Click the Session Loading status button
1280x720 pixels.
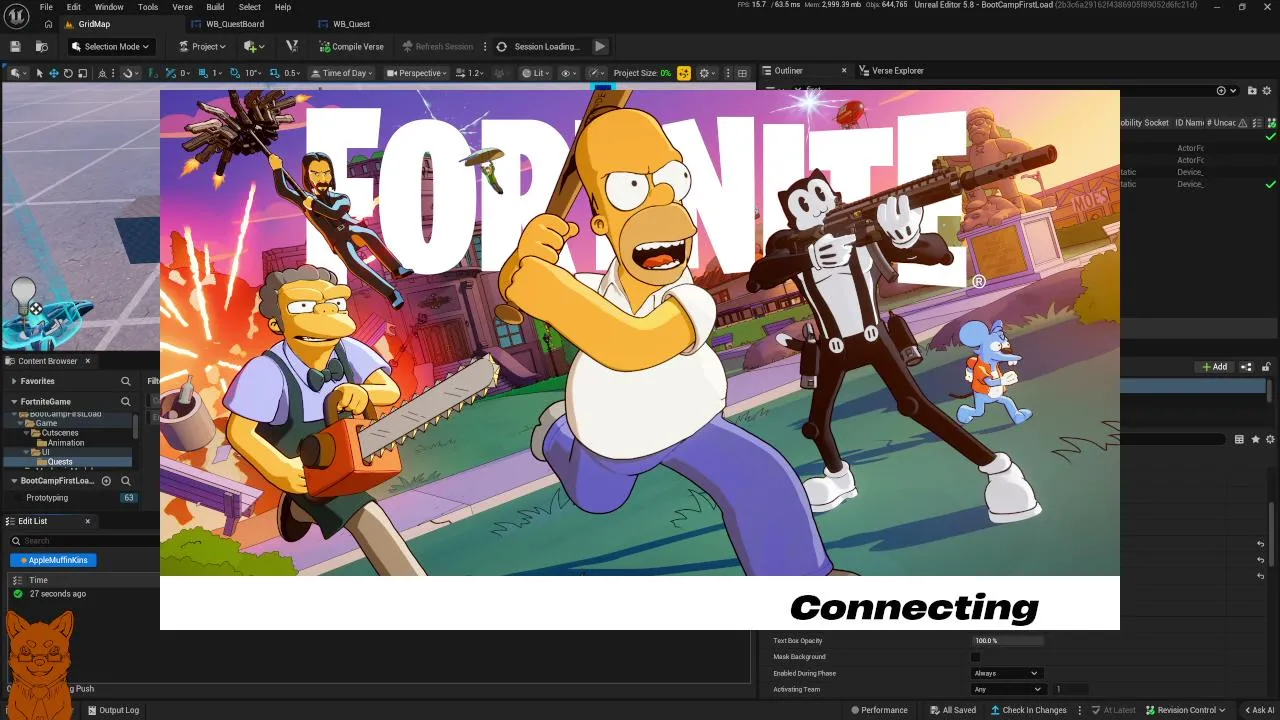click(539, 46)
